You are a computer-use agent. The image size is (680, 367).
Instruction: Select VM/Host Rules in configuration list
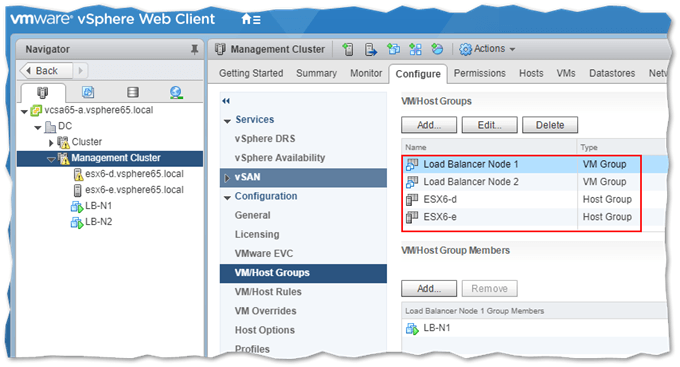[268, 292]
